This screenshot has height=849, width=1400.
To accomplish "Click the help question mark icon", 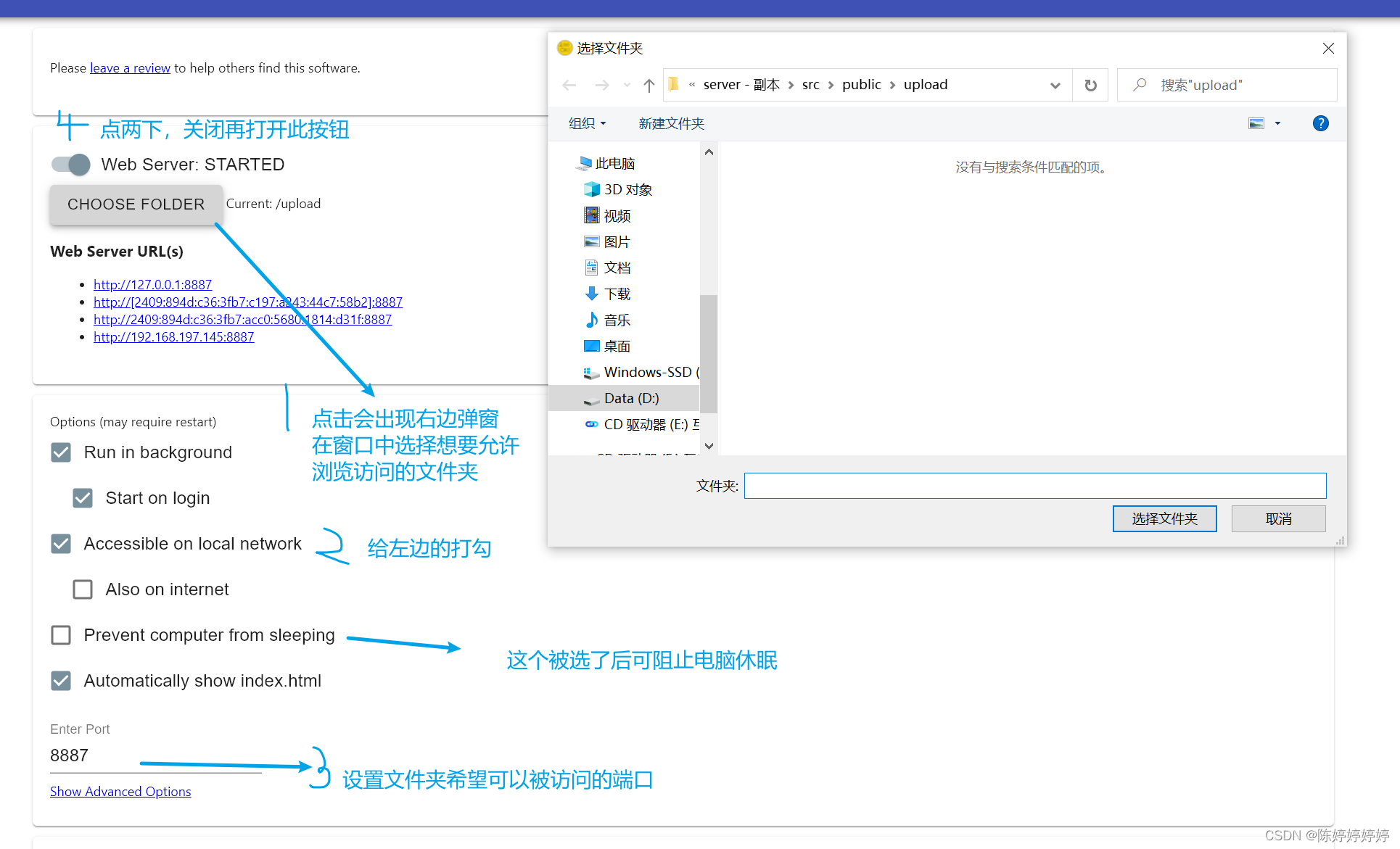I will click(x=1320, y=123).
